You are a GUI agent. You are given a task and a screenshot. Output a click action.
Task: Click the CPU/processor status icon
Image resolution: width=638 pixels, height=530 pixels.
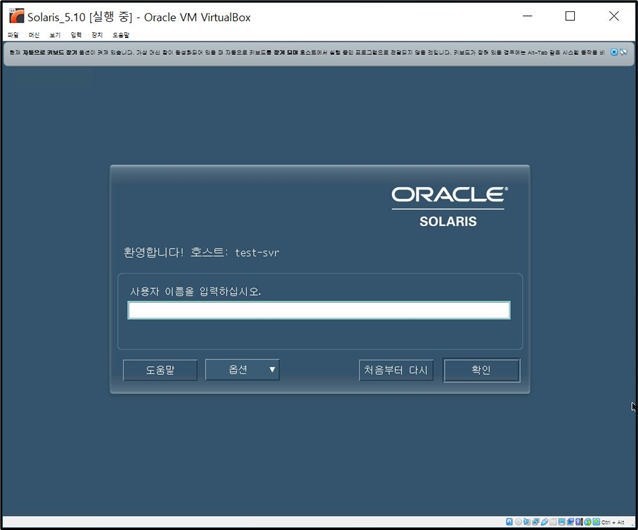(579, 522)
